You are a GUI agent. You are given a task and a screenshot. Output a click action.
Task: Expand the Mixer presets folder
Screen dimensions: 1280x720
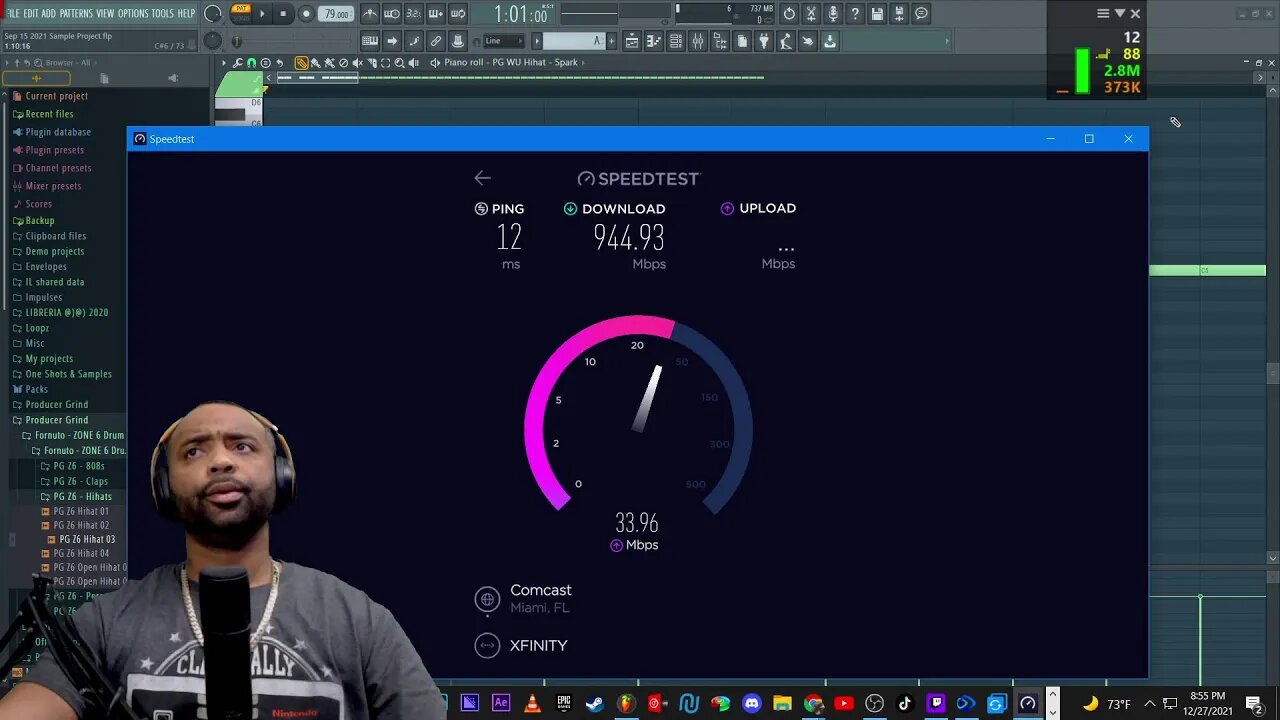(x=47, y=186)
